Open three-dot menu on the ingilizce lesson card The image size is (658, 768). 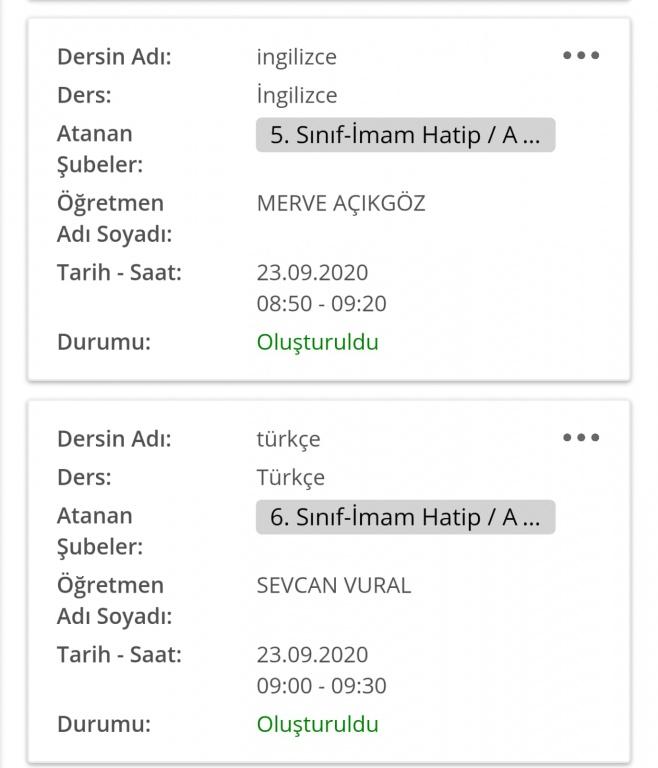click(x=581, y=56)
